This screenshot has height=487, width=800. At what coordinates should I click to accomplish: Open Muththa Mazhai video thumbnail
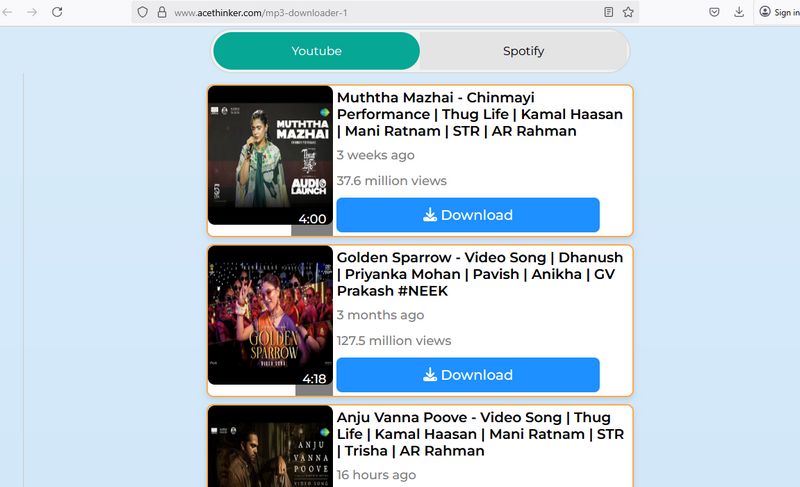tap(270, 156)
